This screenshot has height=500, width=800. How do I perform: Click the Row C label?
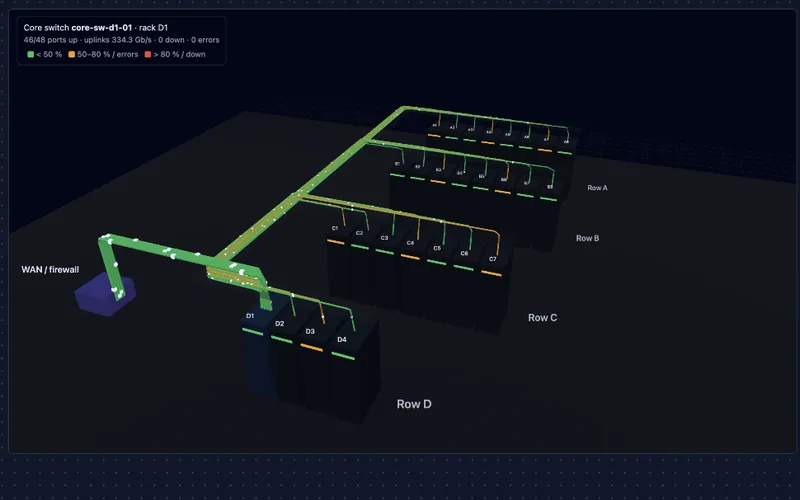(542, 317)
